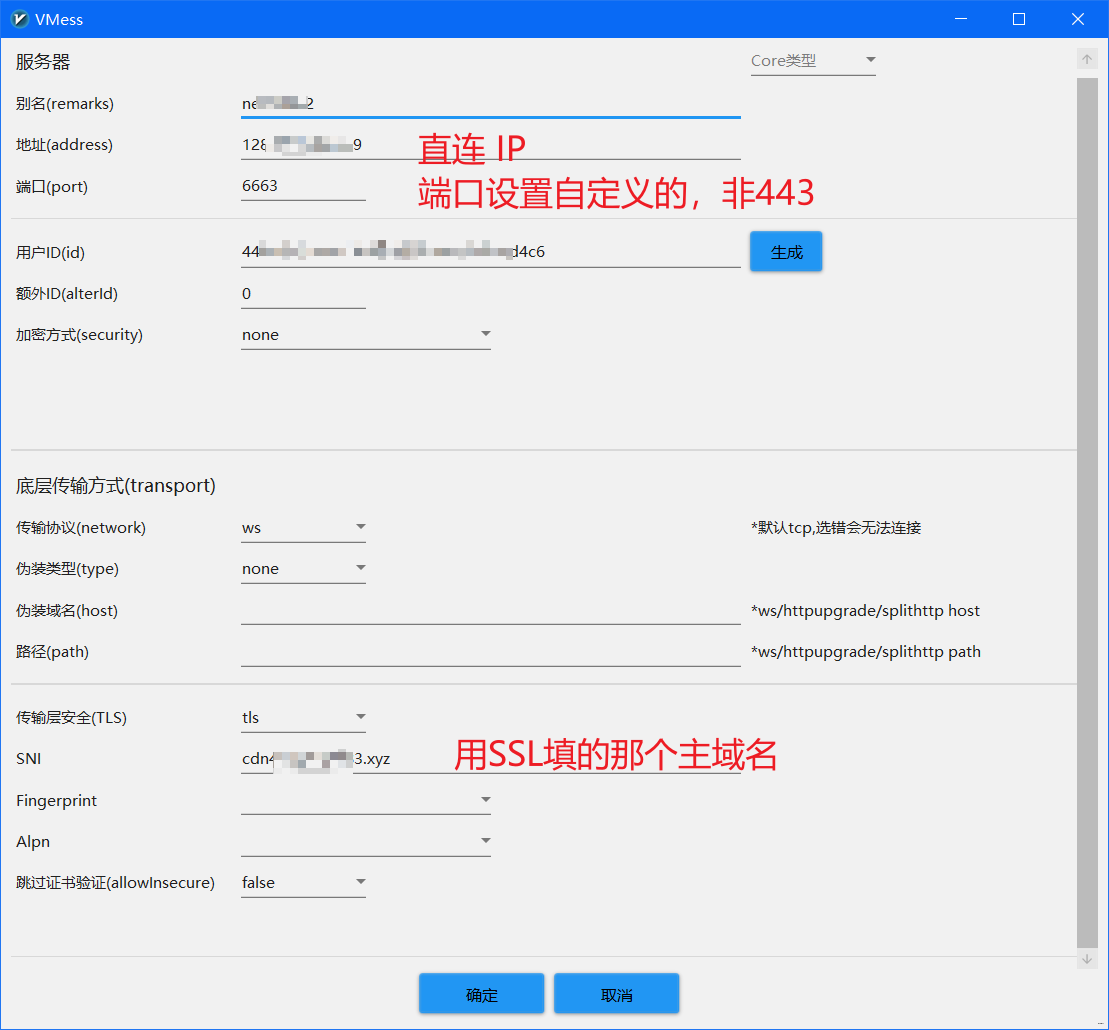Expand the 伪装类型(type) dropdown
Screen dimensions: 1109x1030
click(x=303, y=569)
